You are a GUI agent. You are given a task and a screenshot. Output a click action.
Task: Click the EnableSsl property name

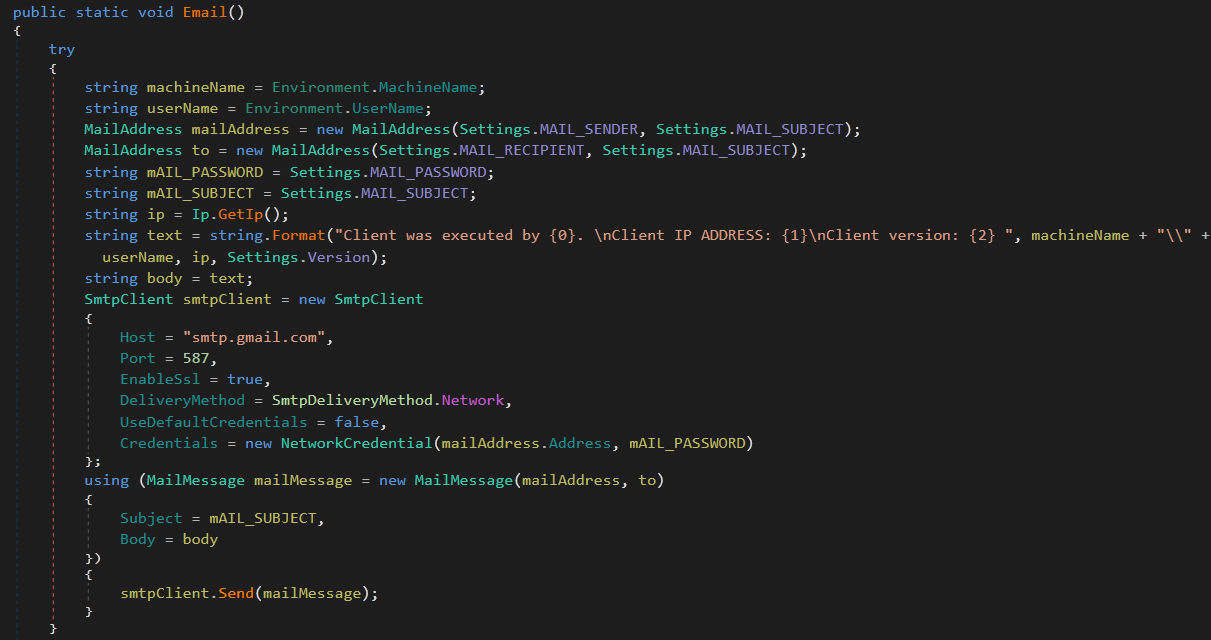160,379
